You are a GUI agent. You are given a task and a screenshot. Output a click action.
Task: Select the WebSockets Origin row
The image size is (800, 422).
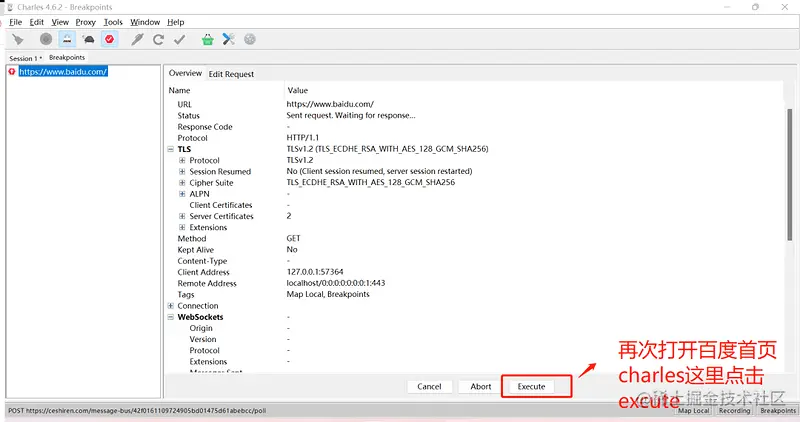(x=475, y=328)
